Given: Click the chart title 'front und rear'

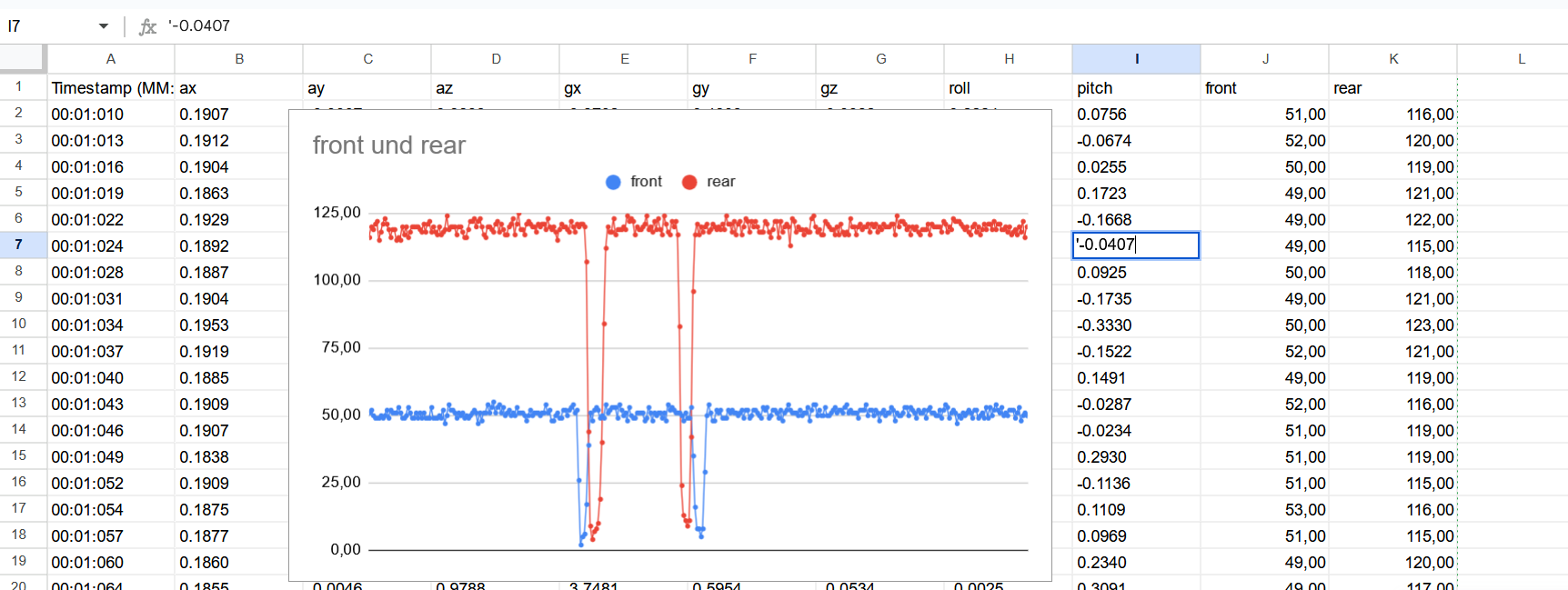Looking at the screenshot, I should point(388,145).
